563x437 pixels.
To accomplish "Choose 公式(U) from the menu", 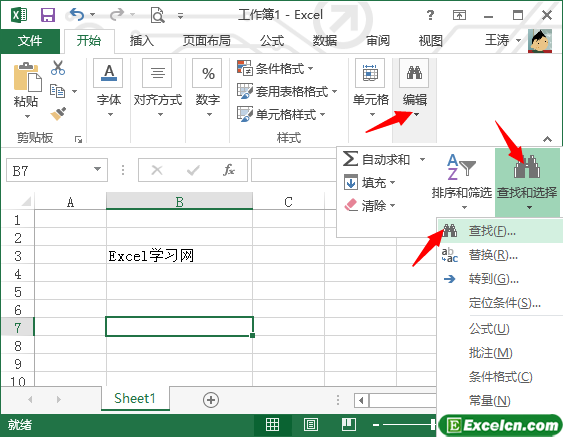I will pos(500,329).
